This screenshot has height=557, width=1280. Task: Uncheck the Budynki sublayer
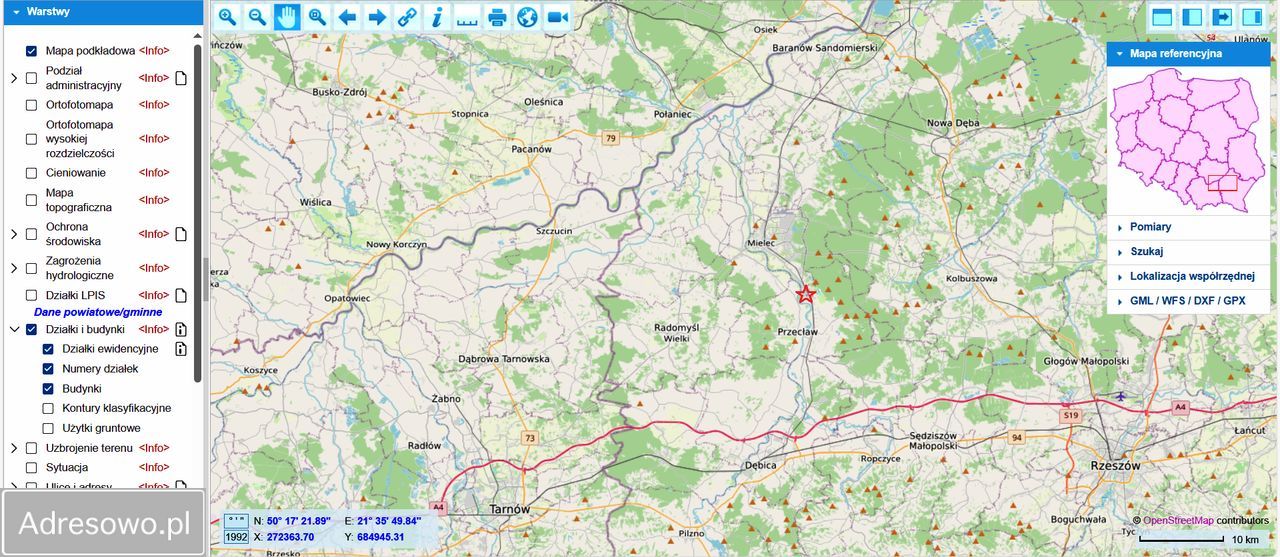coord(48,388)
